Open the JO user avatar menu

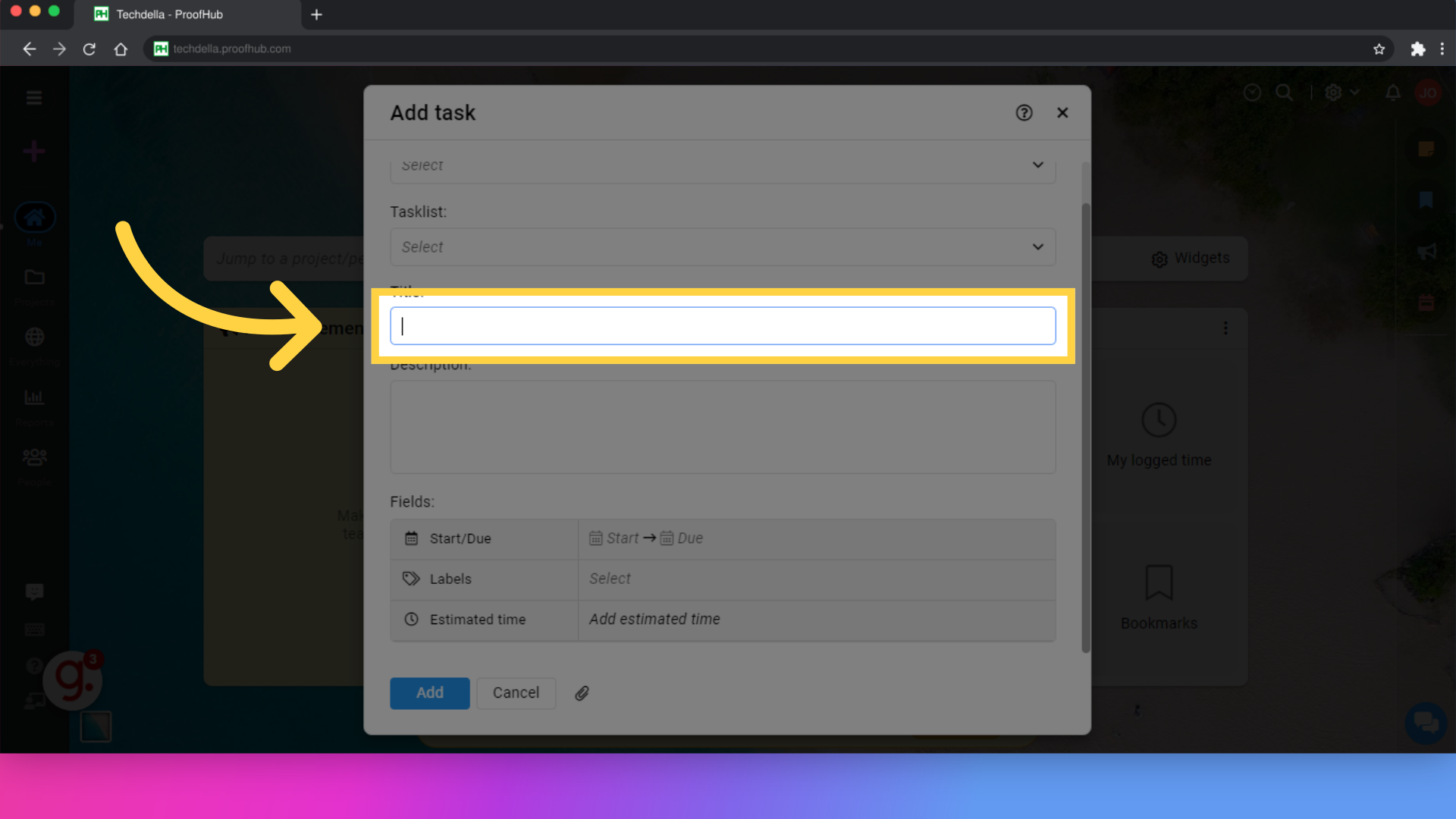(x=1428, y=93)
